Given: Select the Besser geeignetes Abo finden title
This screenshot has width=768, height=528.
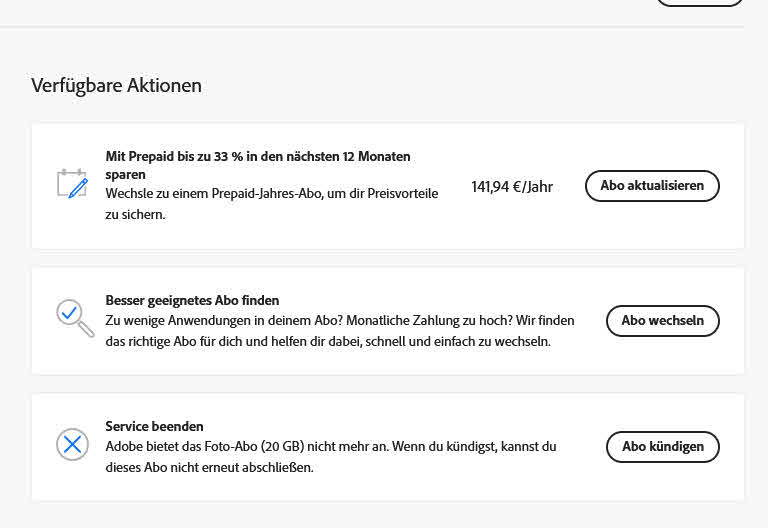Looking at the screenshot, I should (x=192, y=300).
